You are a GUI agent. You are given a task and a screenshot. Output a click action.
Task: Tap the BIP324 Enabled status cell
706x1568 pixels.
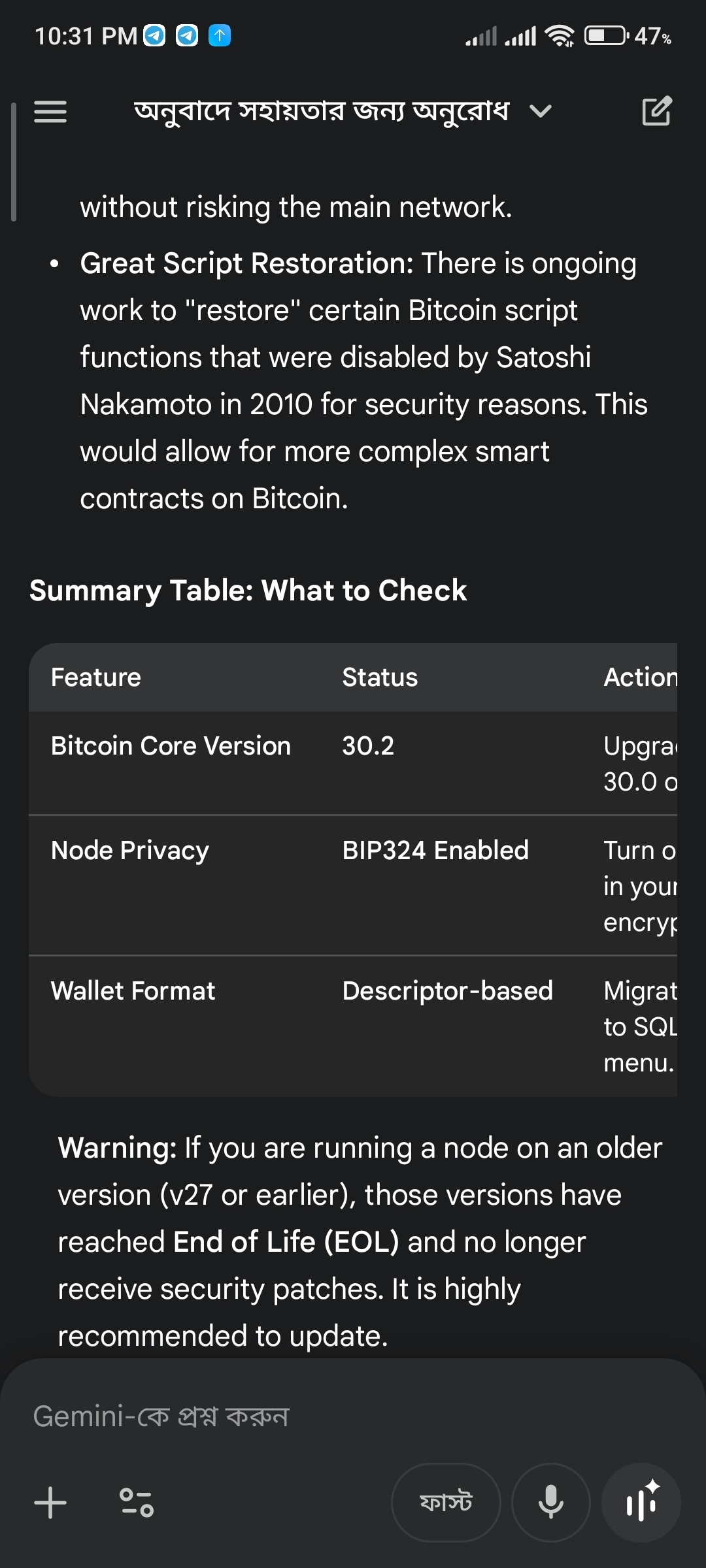click(x=435, y=851)
